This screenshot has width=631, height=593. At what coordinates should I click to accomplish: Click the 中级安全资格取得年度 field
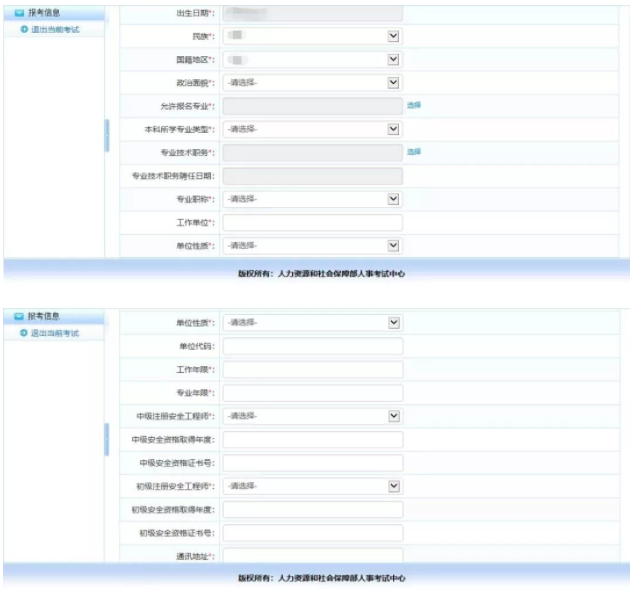[x=312, y=440]
